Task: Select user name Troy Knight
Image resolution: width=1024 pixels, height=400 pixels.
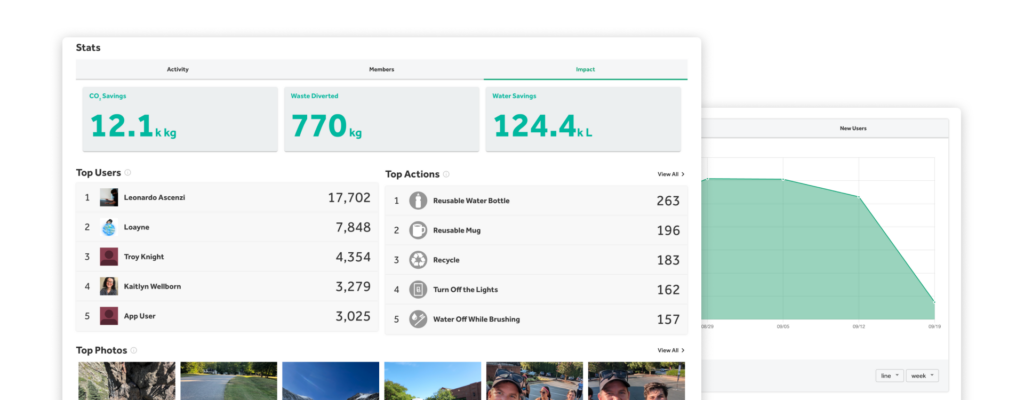Action: coord(144,257)
